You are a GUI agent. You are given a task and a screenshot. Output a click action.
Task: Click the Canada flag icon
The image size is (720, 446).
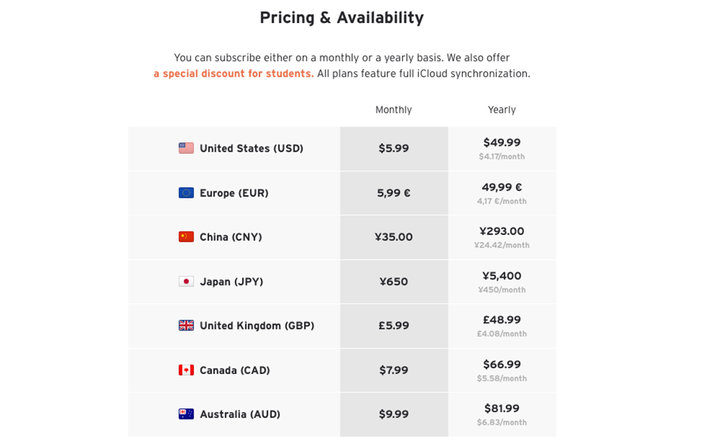186,370
